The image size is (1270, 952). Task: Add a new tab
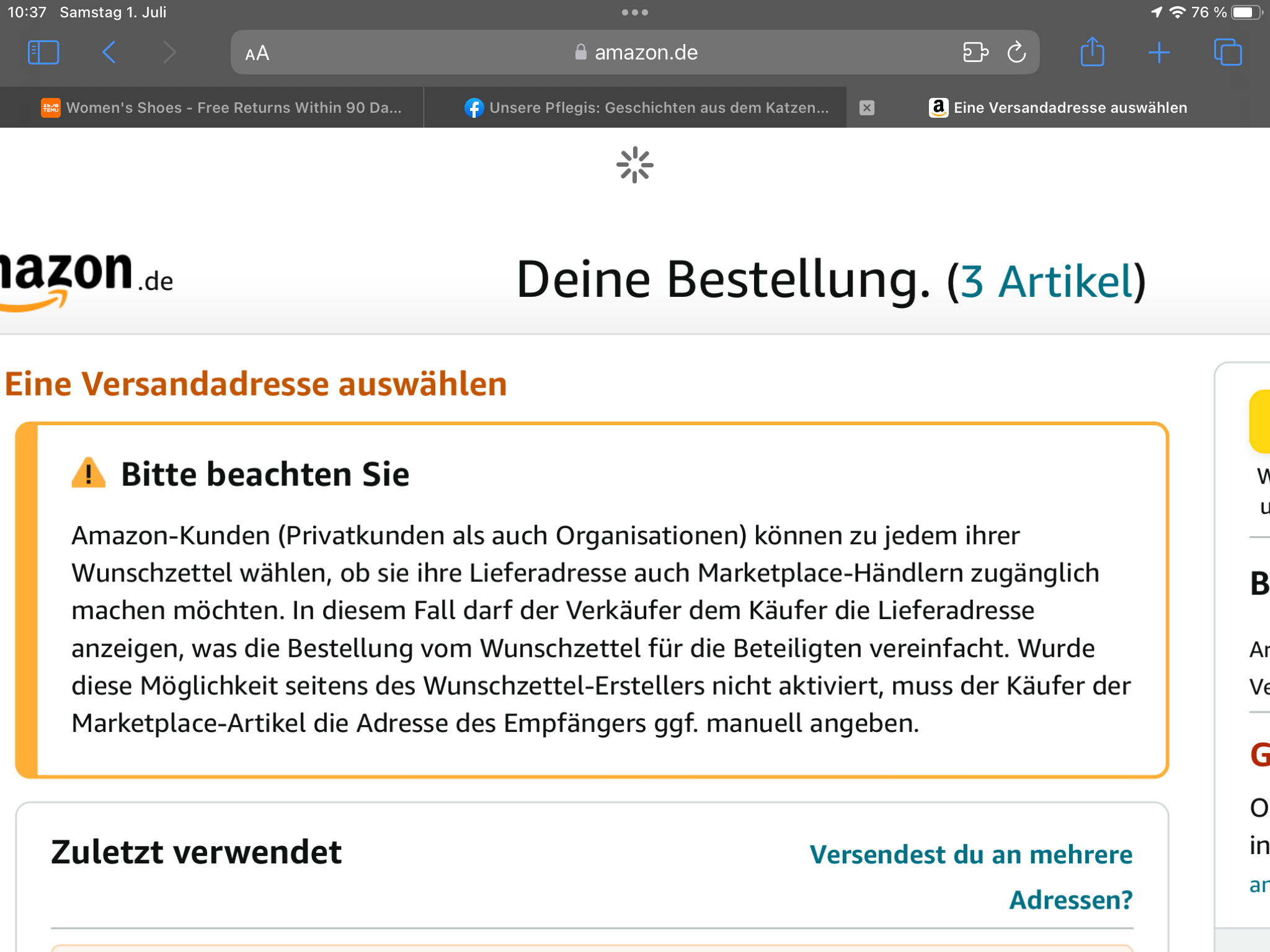(1158, 53)
